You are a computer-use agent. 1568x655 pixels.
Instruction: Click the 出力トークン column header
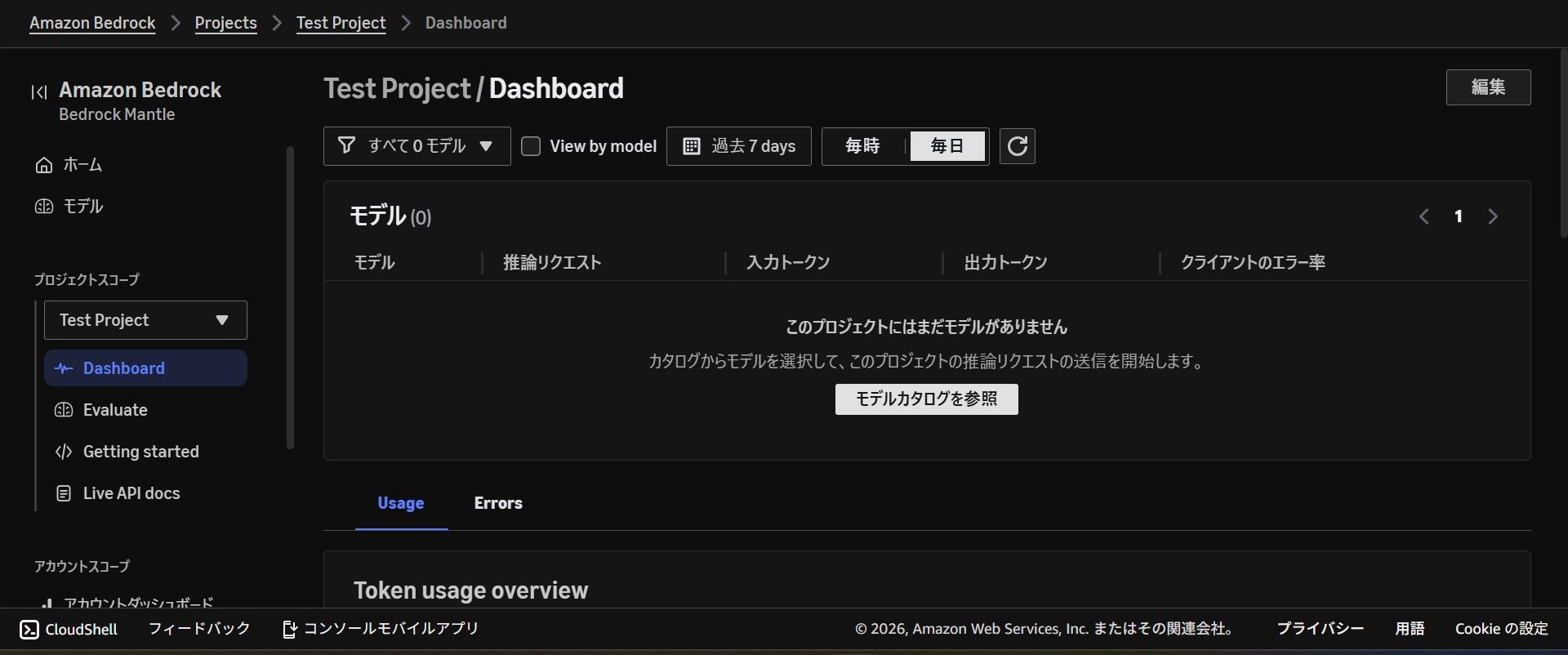coord(1005,263)
